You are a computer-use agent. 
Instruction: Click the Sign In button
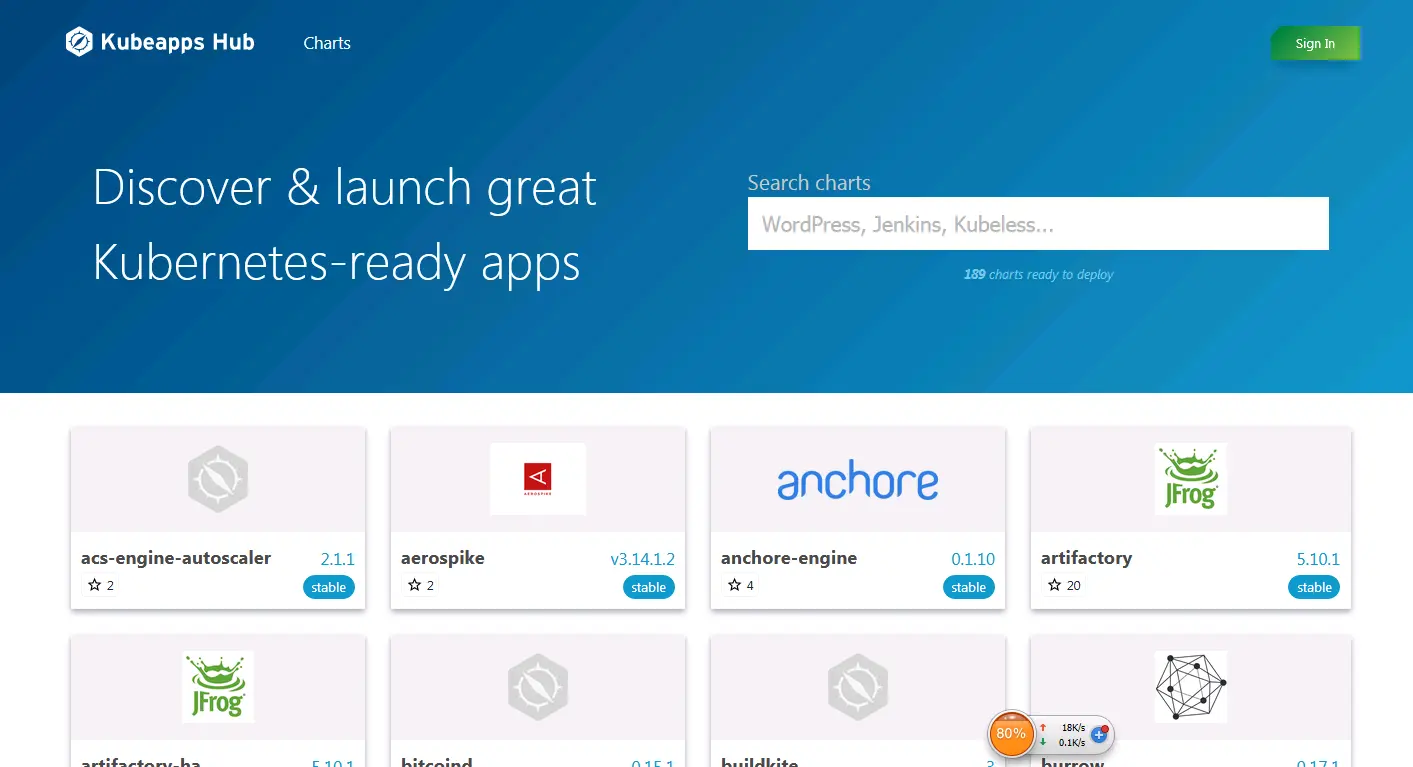(1315, 43)
